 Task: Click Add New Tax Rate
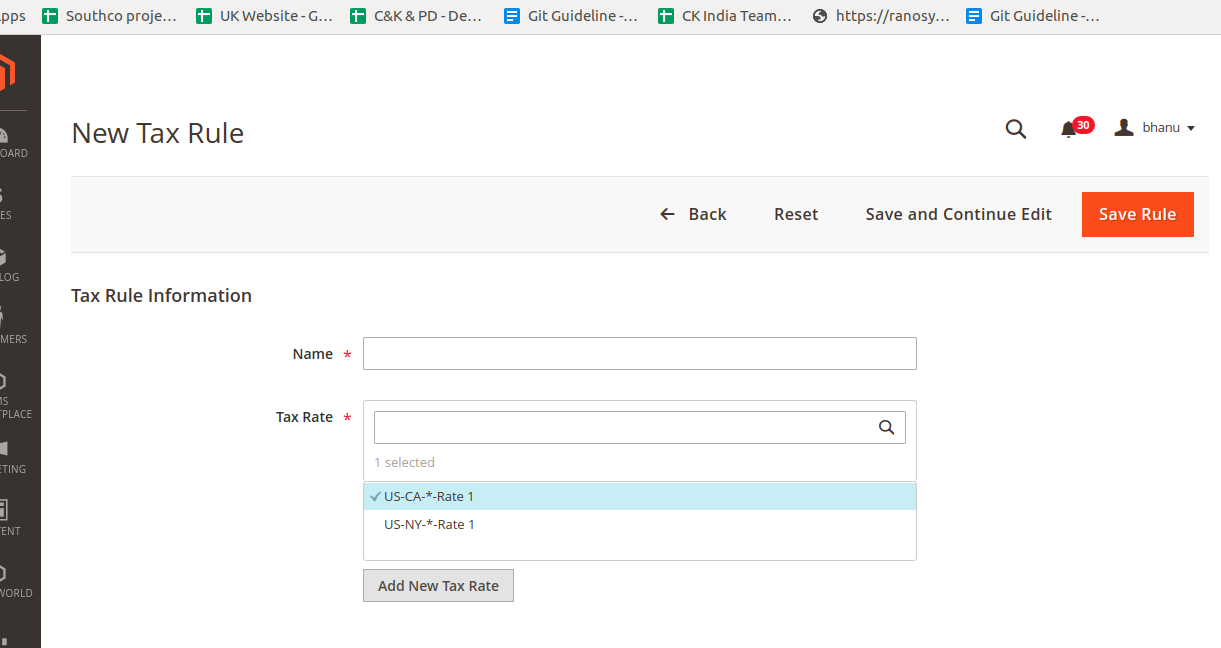pyautogui.click(x=438, y=585)
